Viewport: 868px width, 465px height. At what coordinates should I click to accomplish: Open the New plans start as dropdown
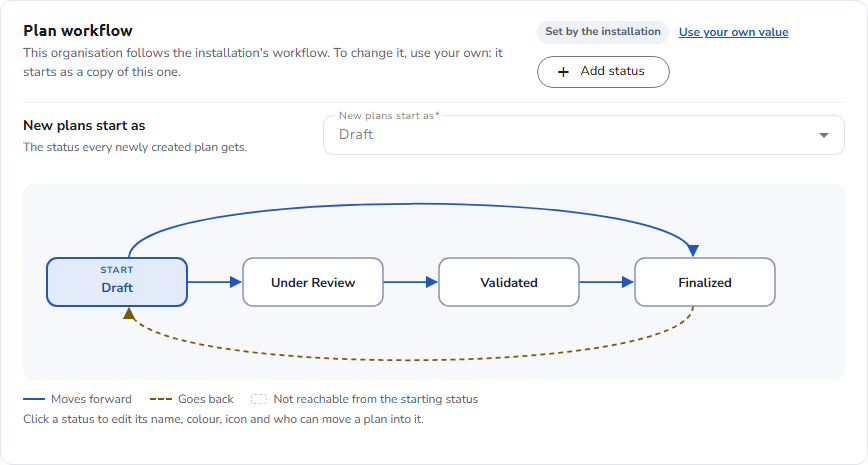[x=583, y=135]
